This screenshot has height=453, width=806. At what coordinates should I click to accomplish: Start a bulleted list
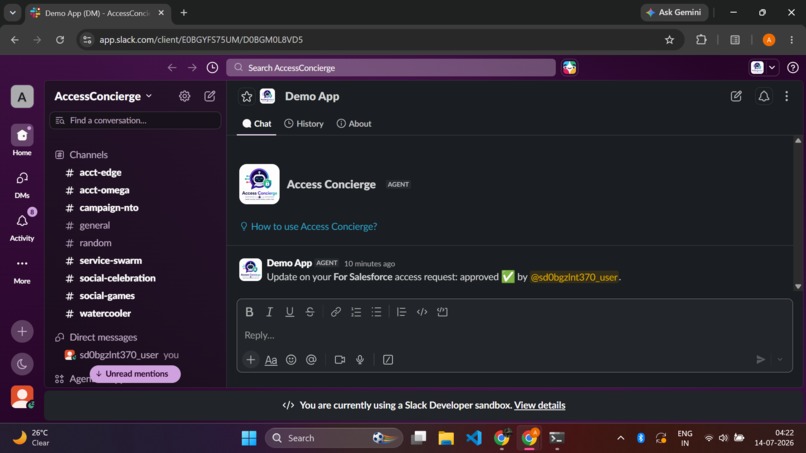[376, 312]
